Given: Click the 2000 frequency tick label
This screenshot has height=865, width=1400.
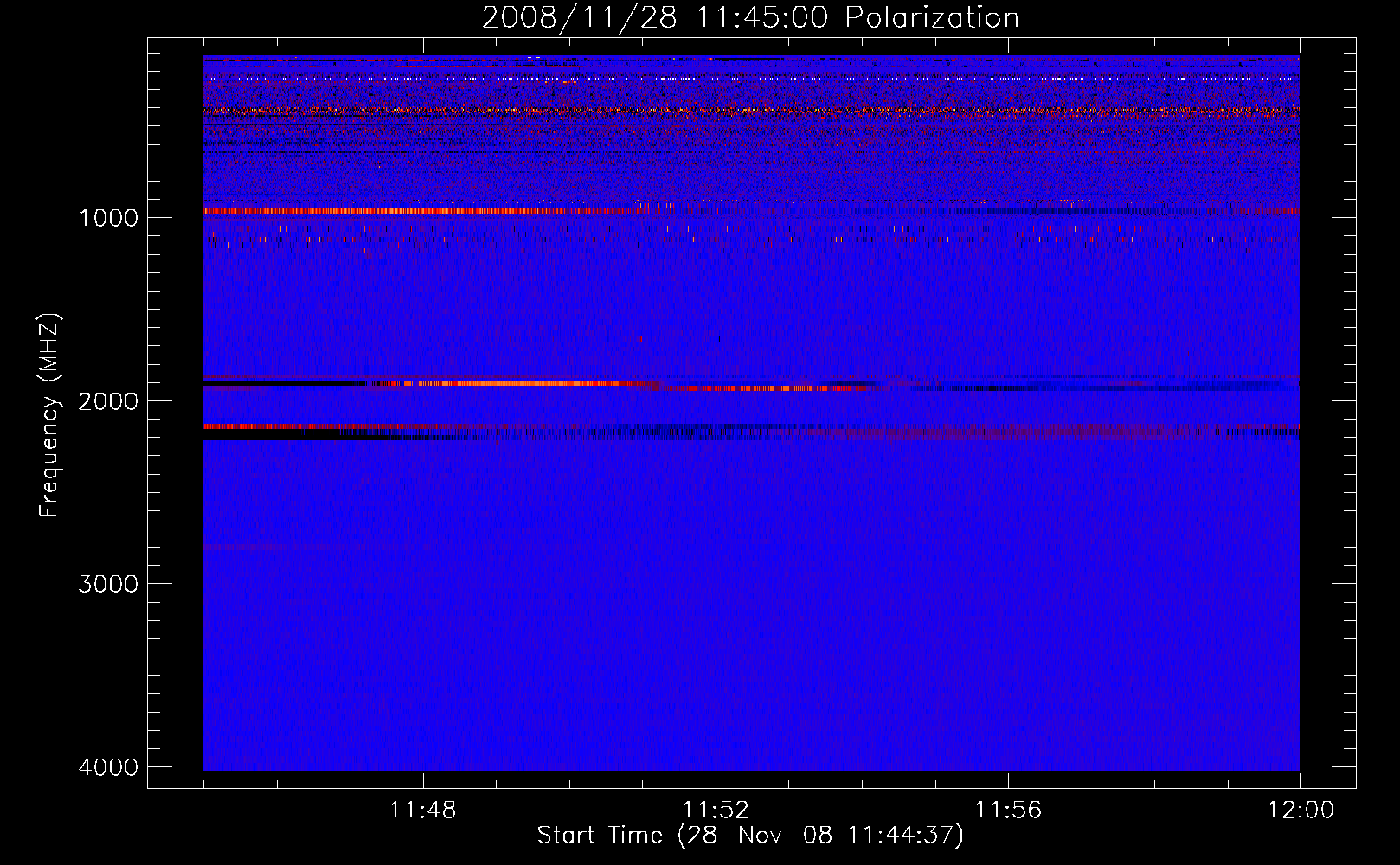Looking at the screenshot, I should [108, 400].
